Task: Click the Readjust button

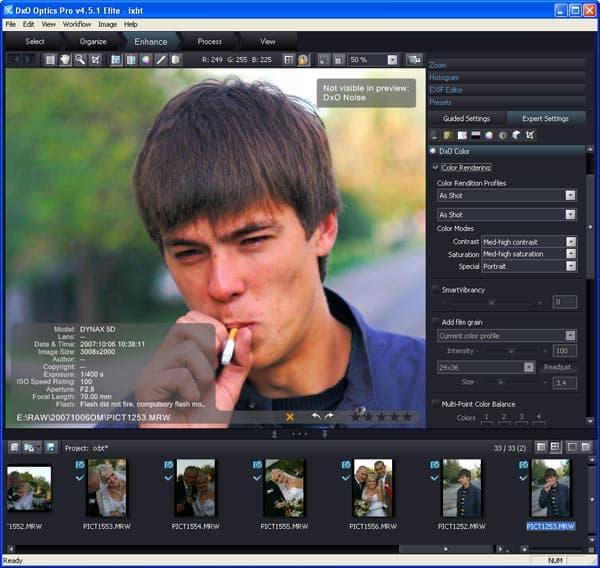Action: (557, 367)
